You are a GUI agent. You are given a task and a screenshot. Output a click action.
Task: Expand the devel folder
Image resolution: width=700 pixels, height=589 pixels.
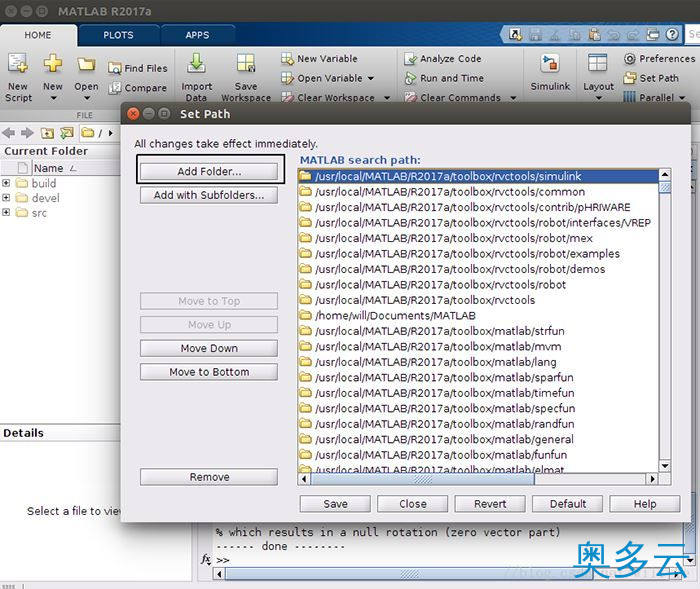click(6, 197)
